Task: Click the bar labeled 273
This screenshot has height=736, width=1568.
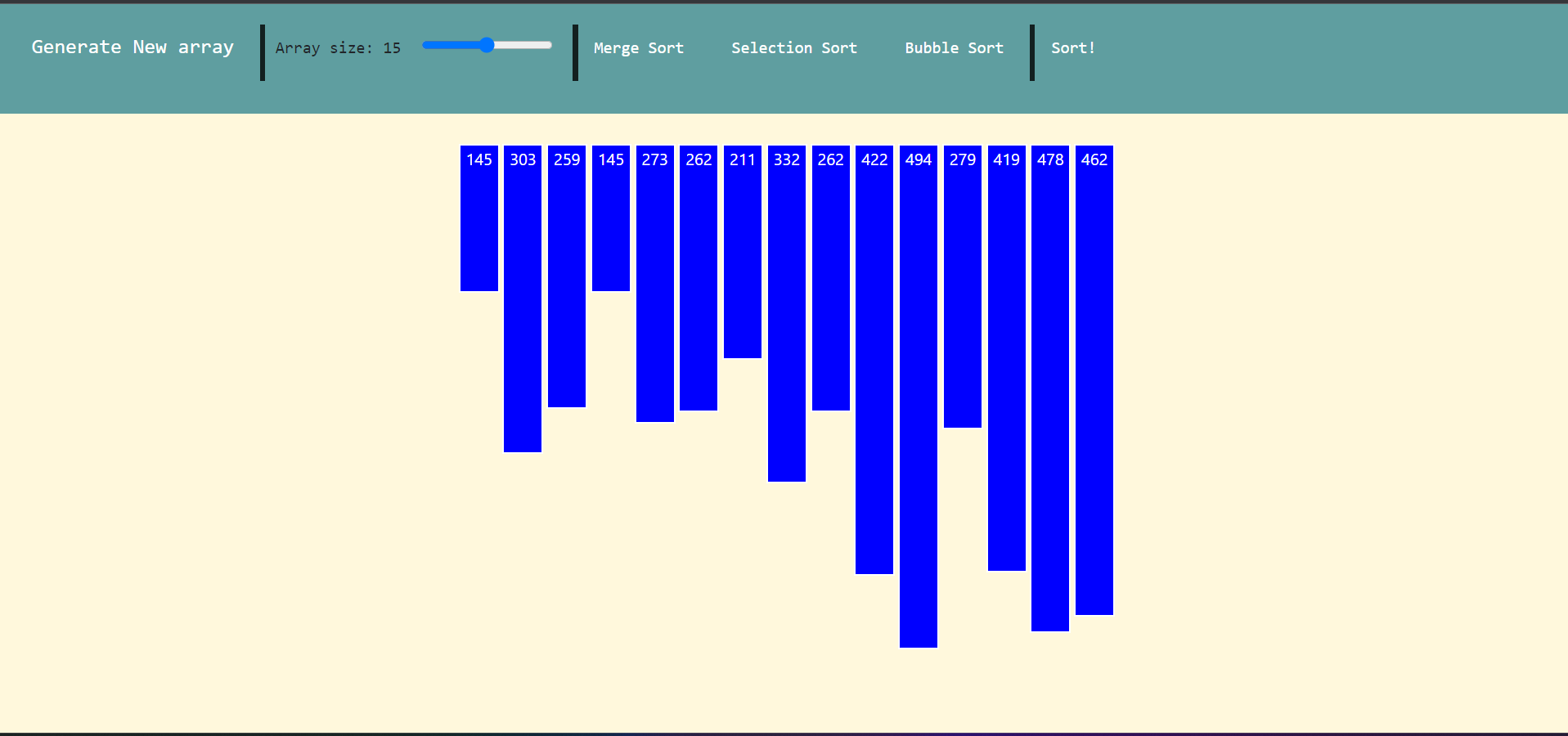Action: 655,284
